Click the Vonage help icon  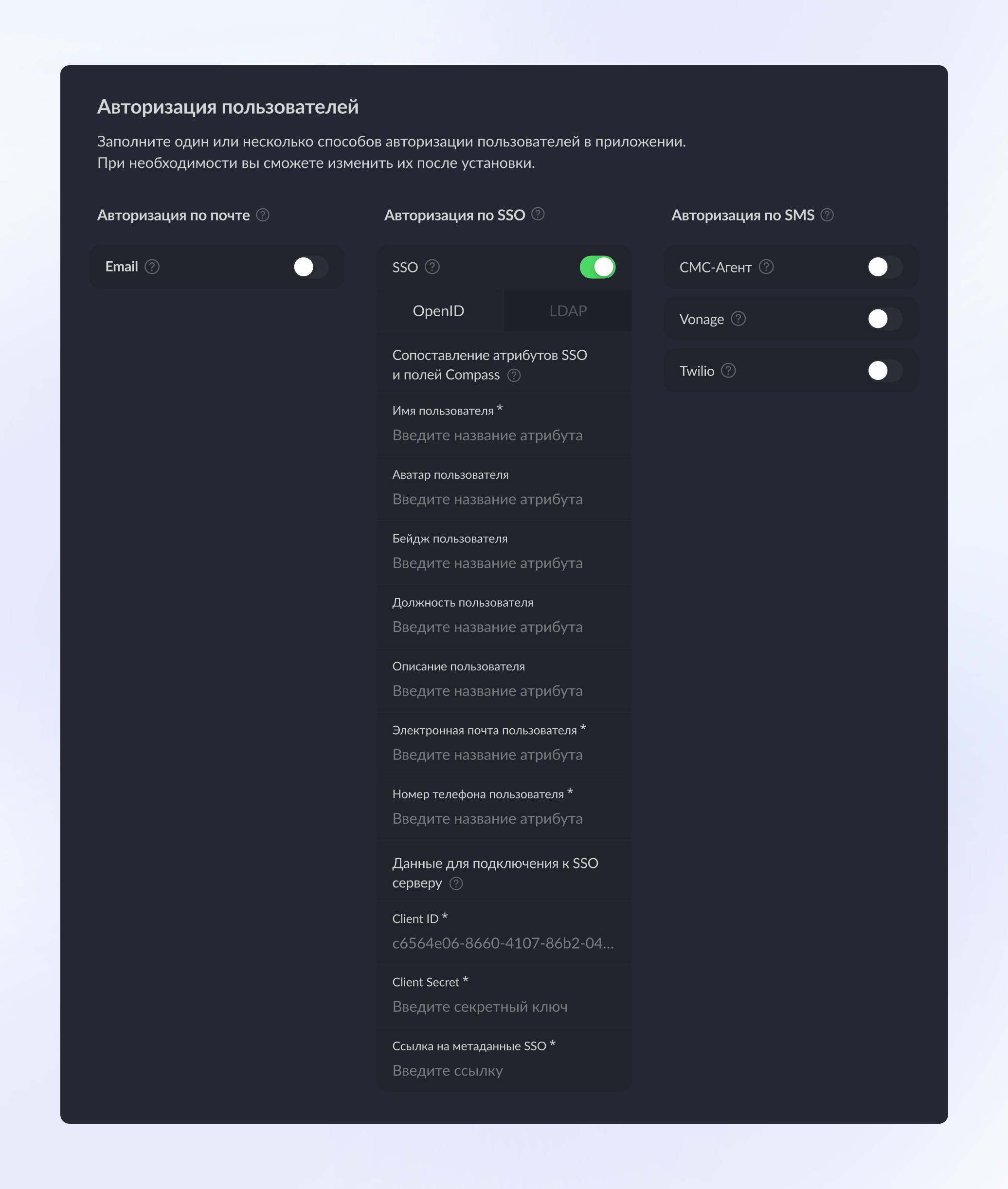pos(738,319)
